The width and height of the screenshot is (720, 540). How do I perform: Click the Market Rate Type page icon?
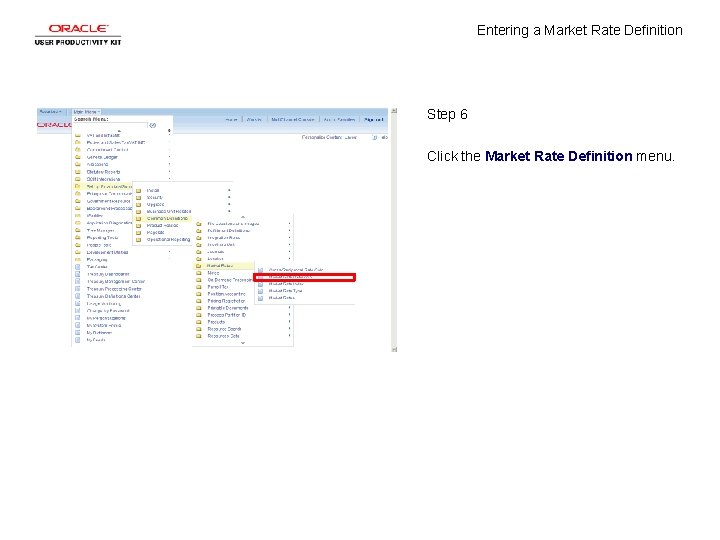coord(260,291)
